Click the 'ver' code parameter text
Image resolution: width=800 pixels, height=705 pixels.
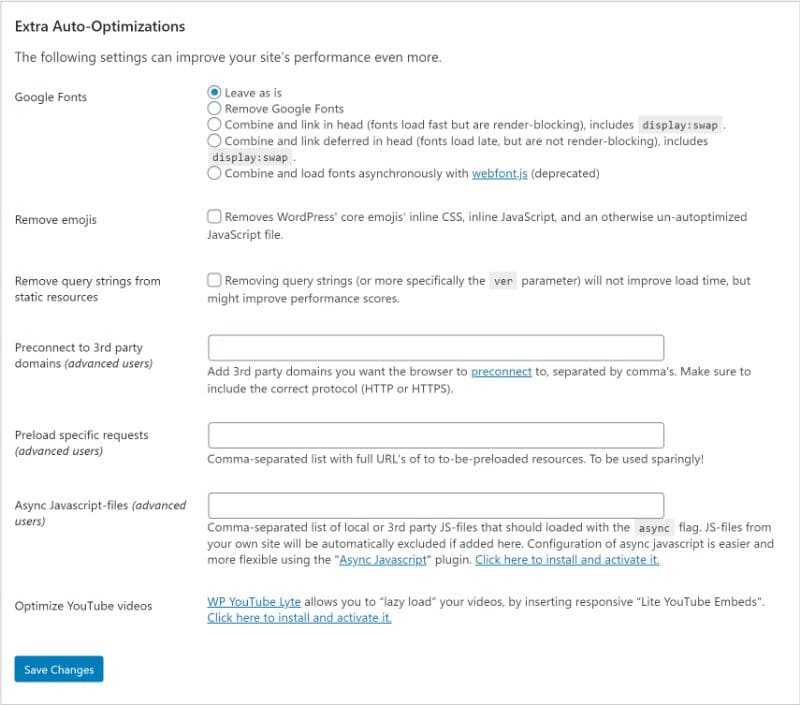tap(503, 282)
